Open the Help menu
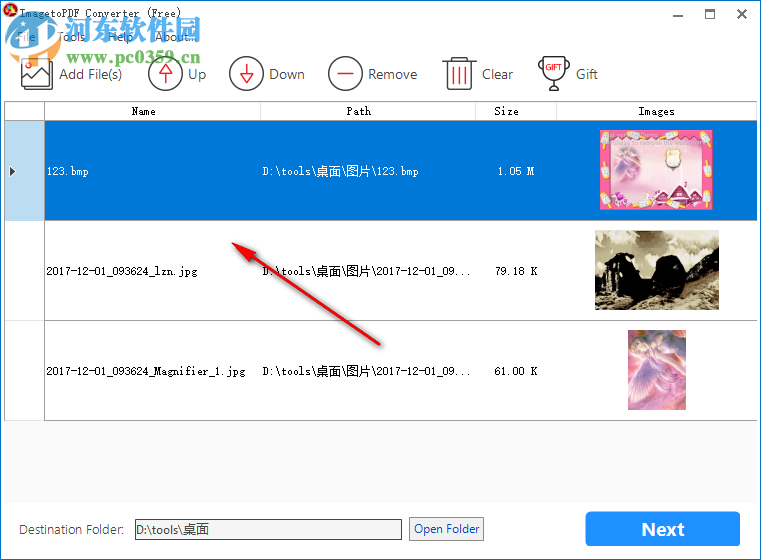Screen dimensions: 761x560 (x=120, y=37)
